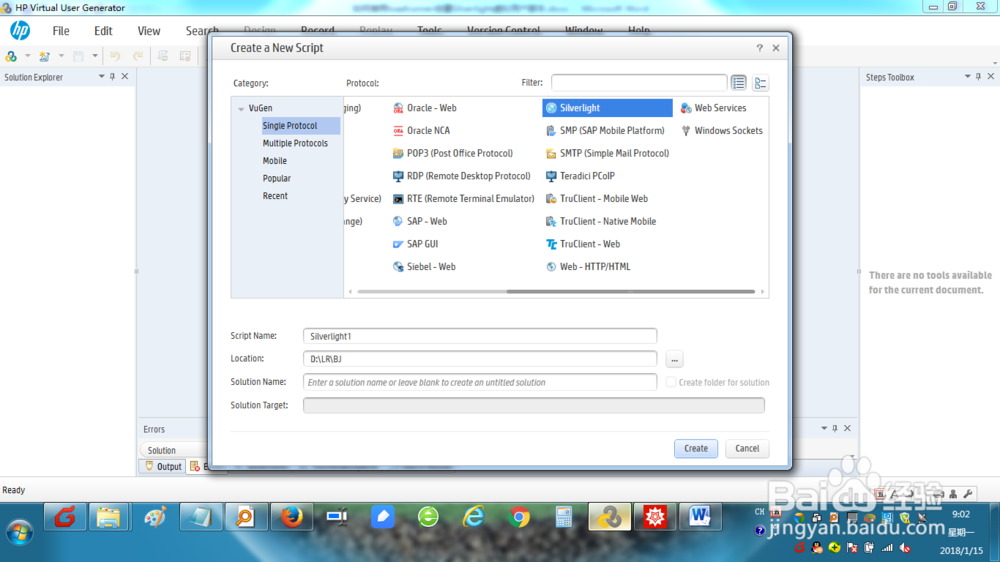1000x562 pixels.
Task: Choose POP3 (Post Office Protocol)
Action: click(x=453, y=153)
